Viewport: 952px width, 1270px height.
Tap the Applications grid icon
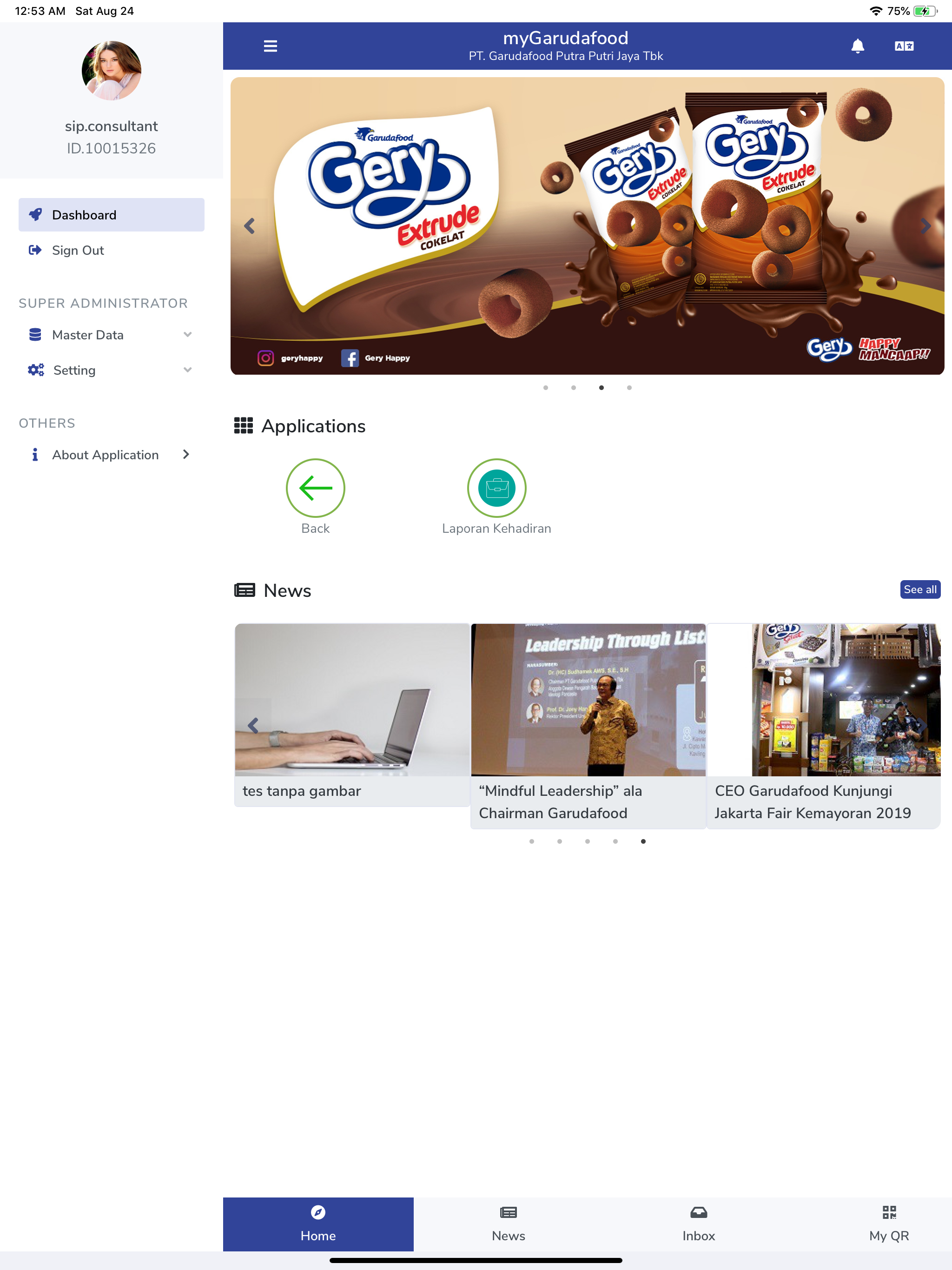244,425
